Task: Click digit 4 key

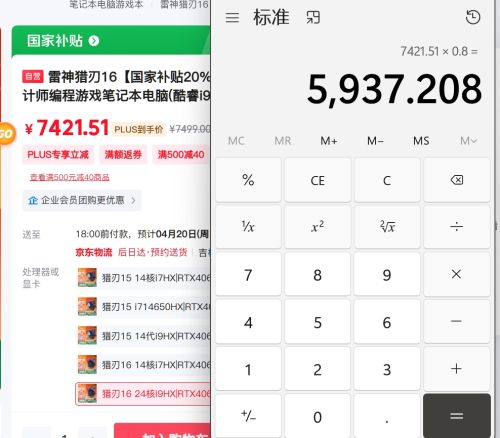Action: 248,322
